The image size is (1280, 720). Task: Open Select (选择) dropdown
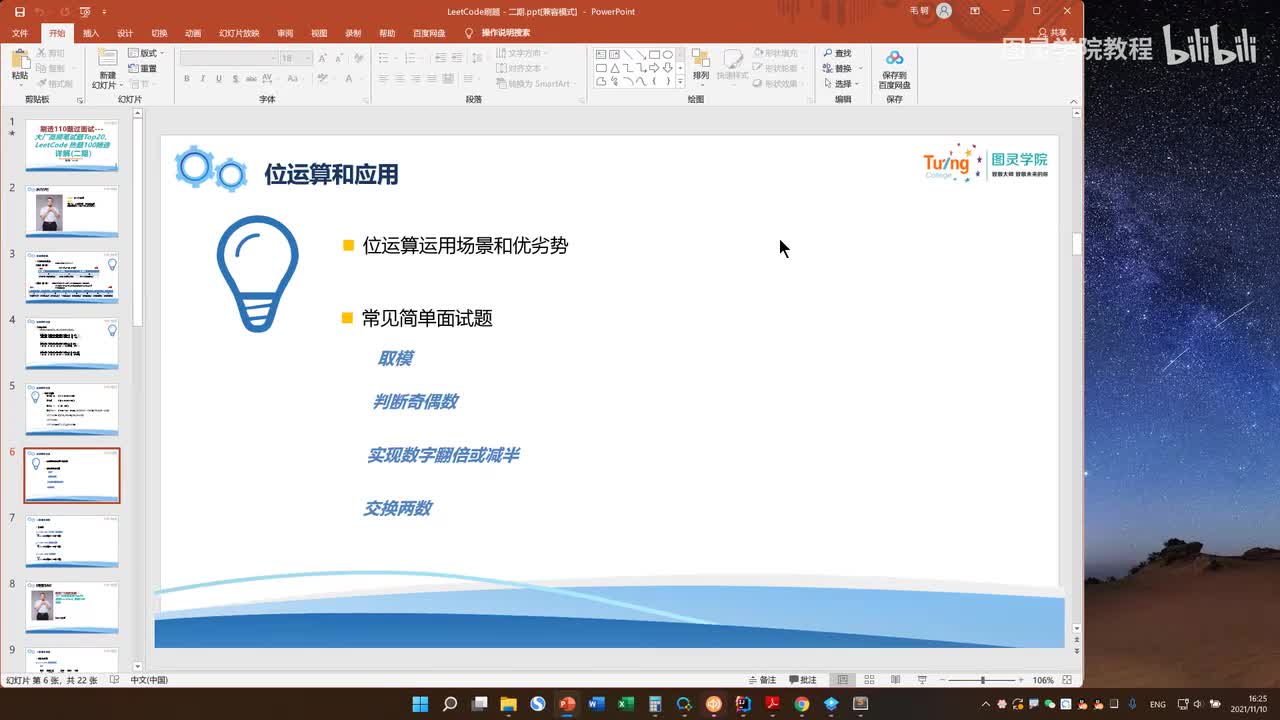point(841,84)
